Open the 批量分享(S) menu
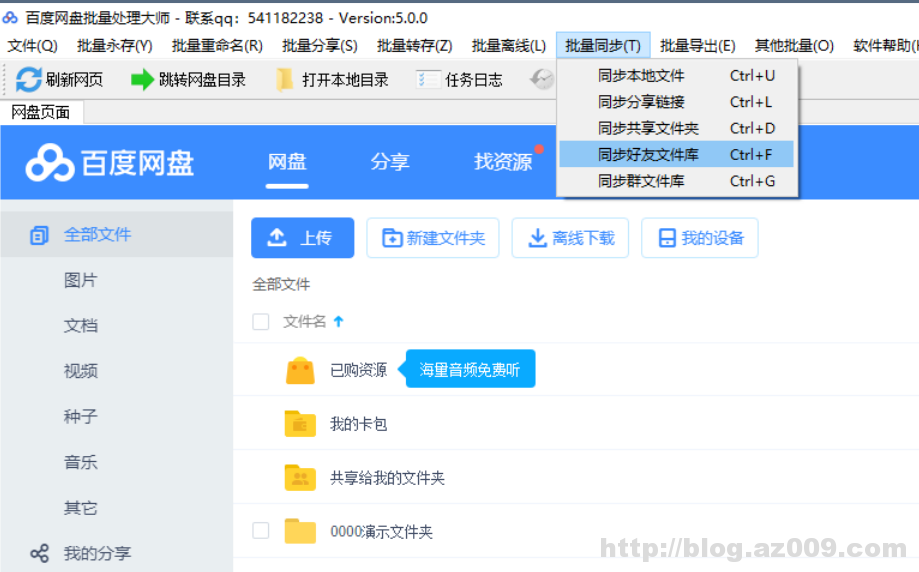The image size is (919, 572). [x=319, y=45]
